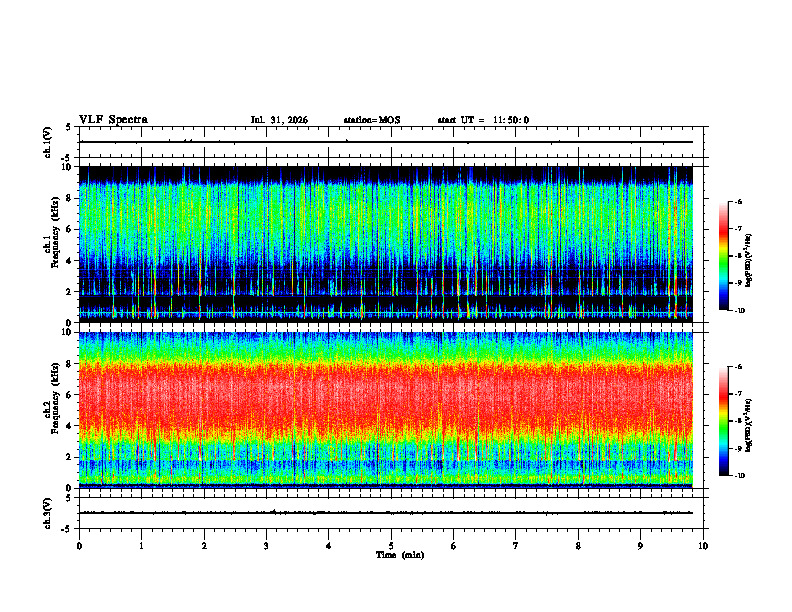Click the Jul 31, 2026 date label
The image size is (792, 612).
tap(279, 120)
